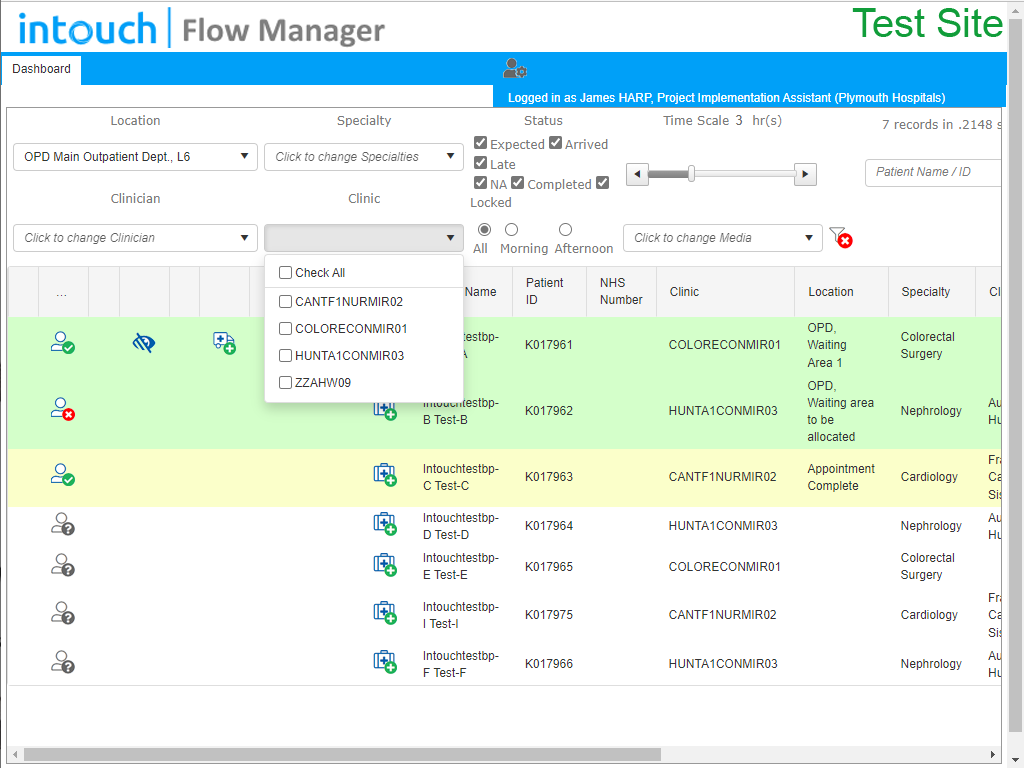Uncheck the Arrived status checkbox
The image size is (1024, 768).
click(555, 143)
